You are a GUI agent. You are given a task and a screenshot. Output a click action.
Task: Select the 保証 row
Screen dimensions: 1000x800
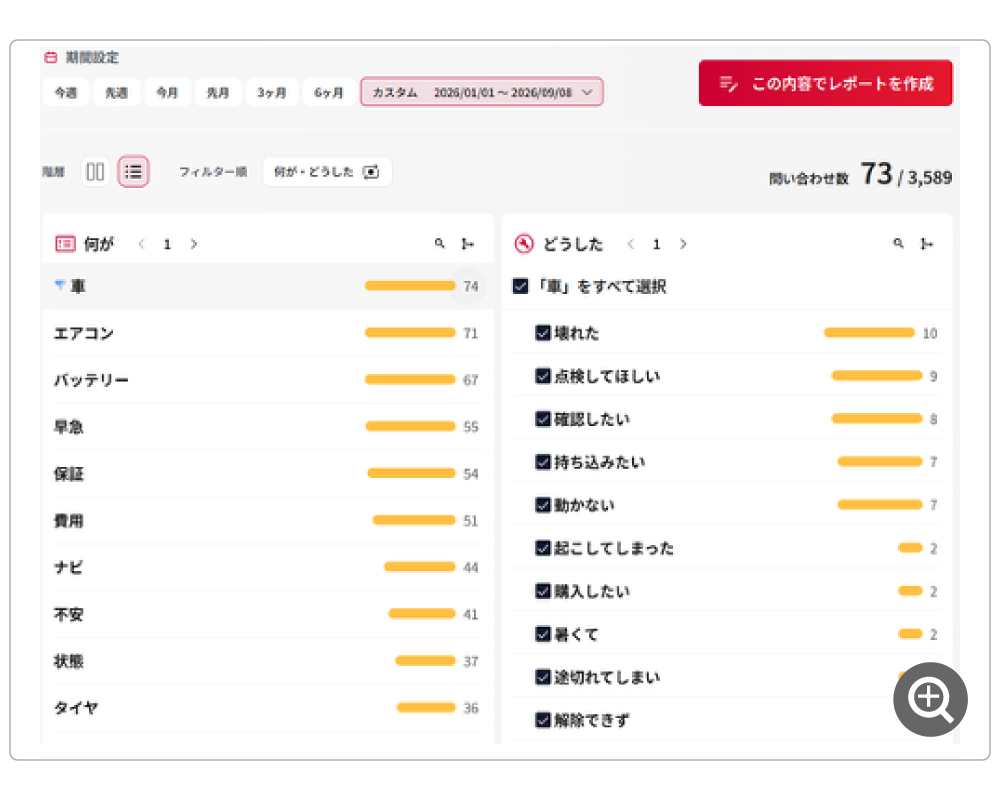point(268,473)
